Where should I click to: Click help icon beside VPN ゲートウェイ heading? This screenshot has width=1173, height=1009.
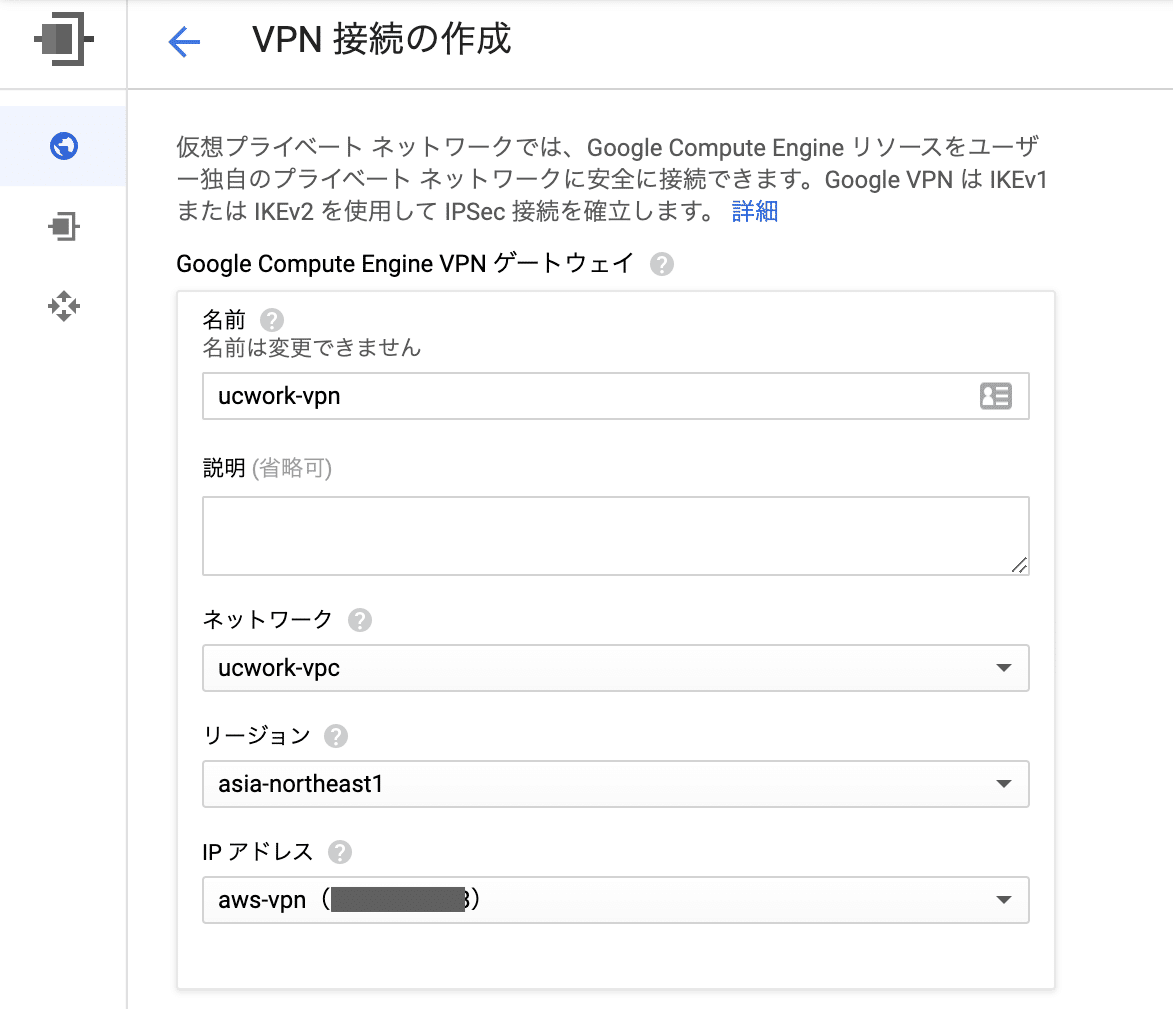[x=661, y=264]
